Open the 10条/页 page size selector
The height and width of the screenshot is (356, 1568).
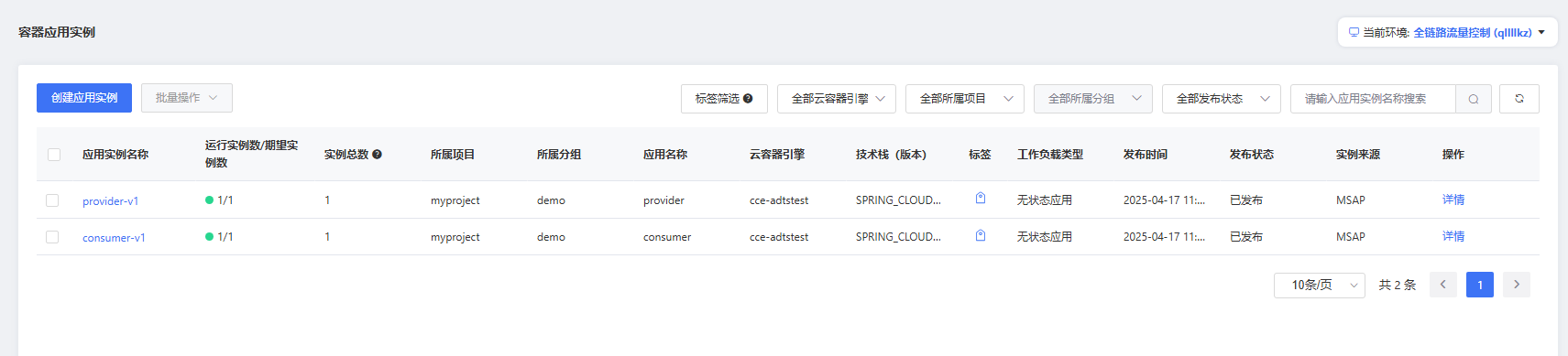pyautogui.click(x=1319, y=285)
